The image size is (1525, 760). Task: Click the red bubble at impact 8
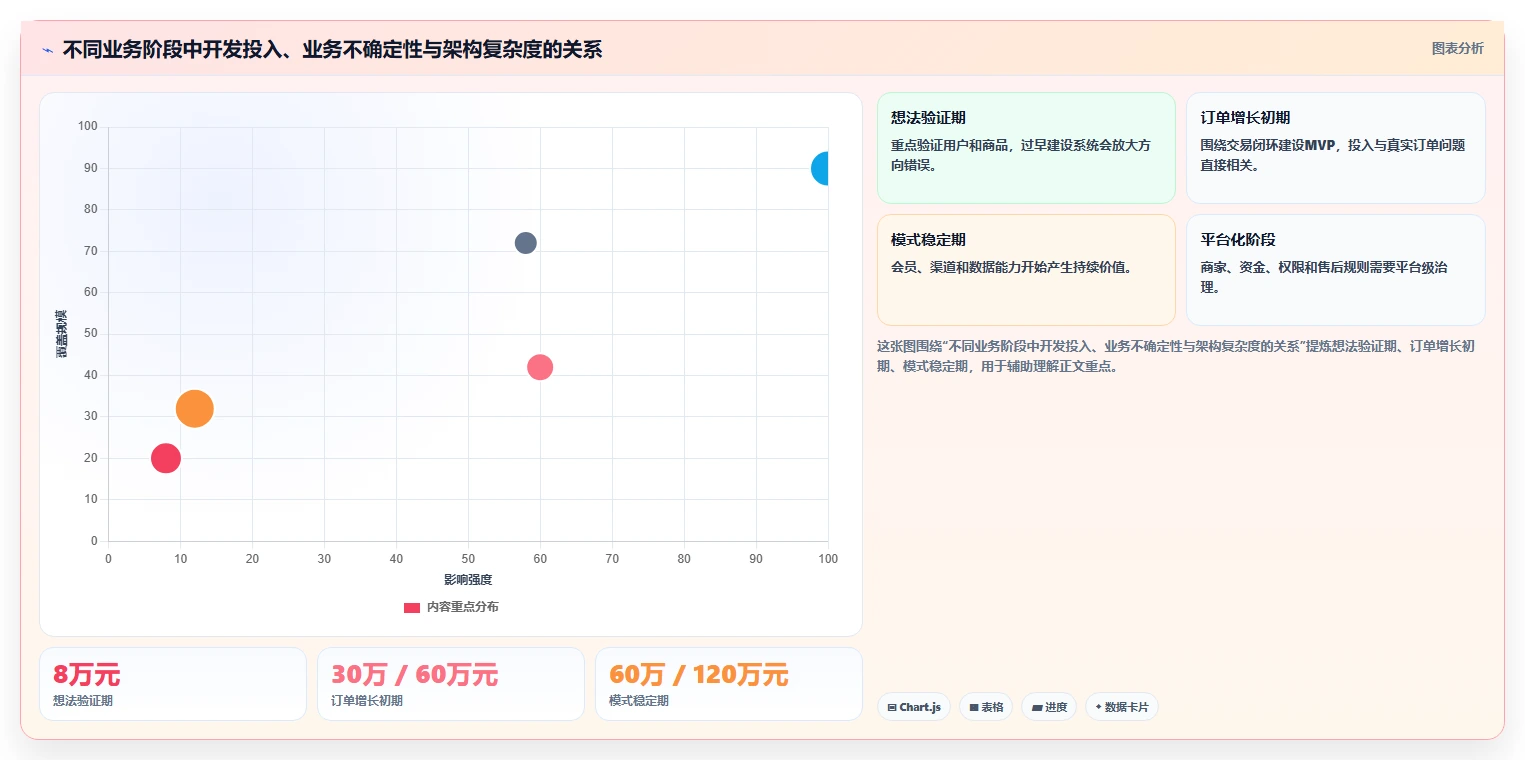point(166,458)
